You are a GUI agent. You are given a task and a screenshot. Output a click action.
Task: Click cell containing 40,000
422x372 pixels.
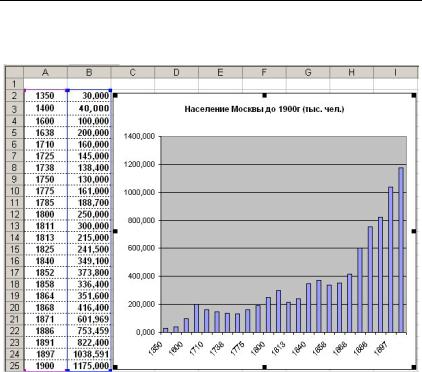[x=89, y=108]
